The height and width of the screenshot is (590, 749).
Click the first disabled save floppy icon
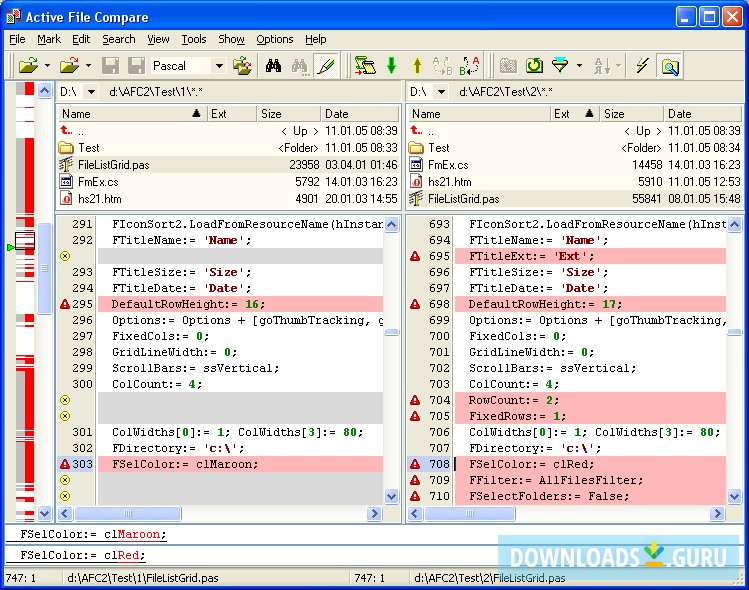point(110,65)
